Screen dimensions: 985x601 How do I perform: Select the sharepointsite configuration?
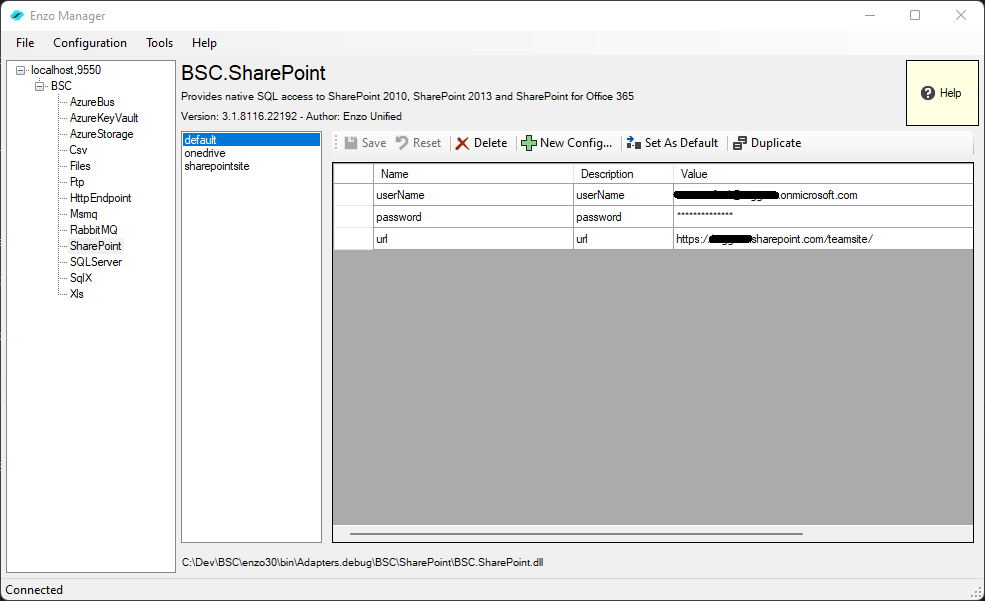251,166
